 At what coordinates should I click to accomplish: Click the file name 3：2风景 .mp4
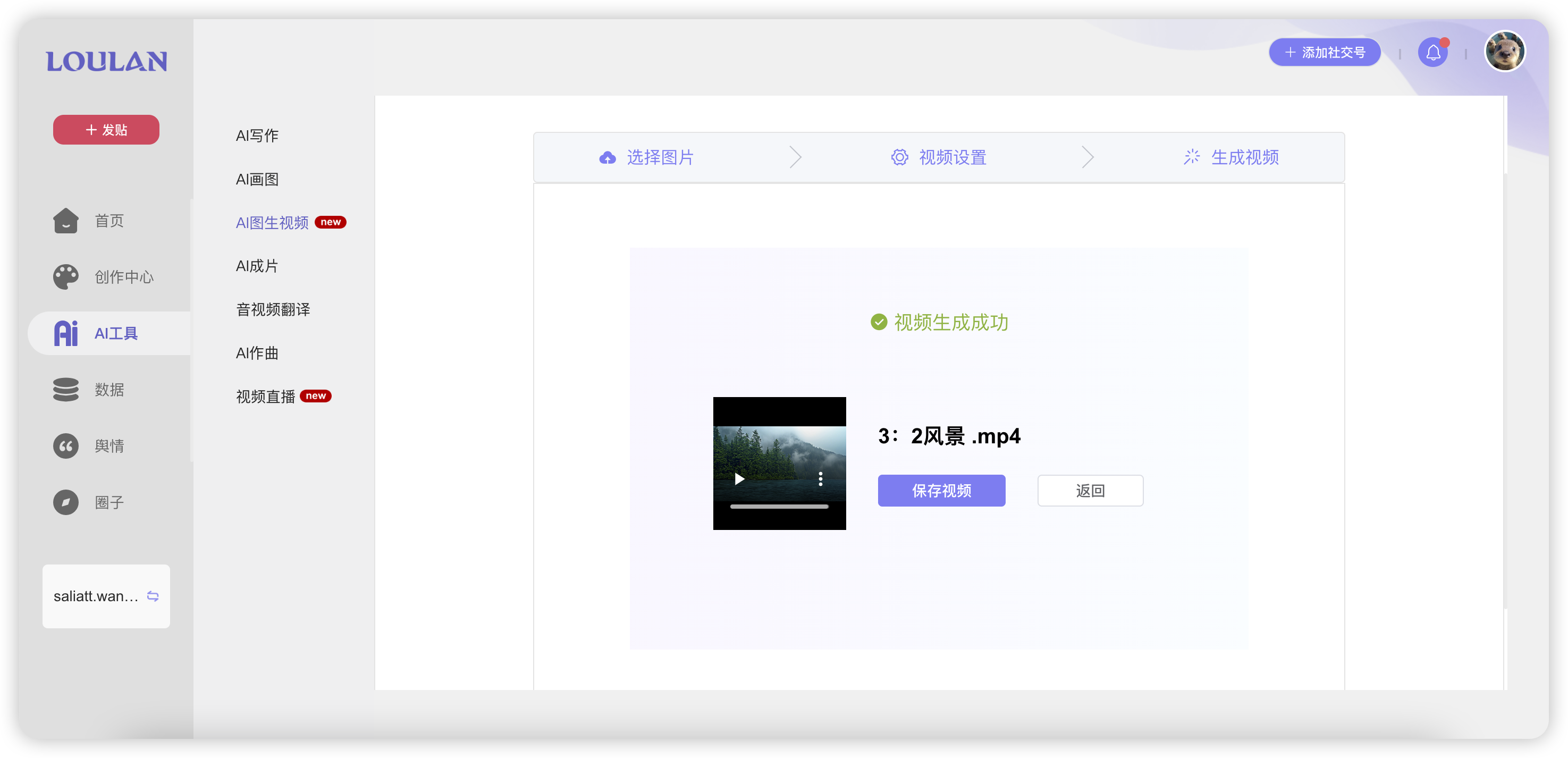[x=949, y=436]
